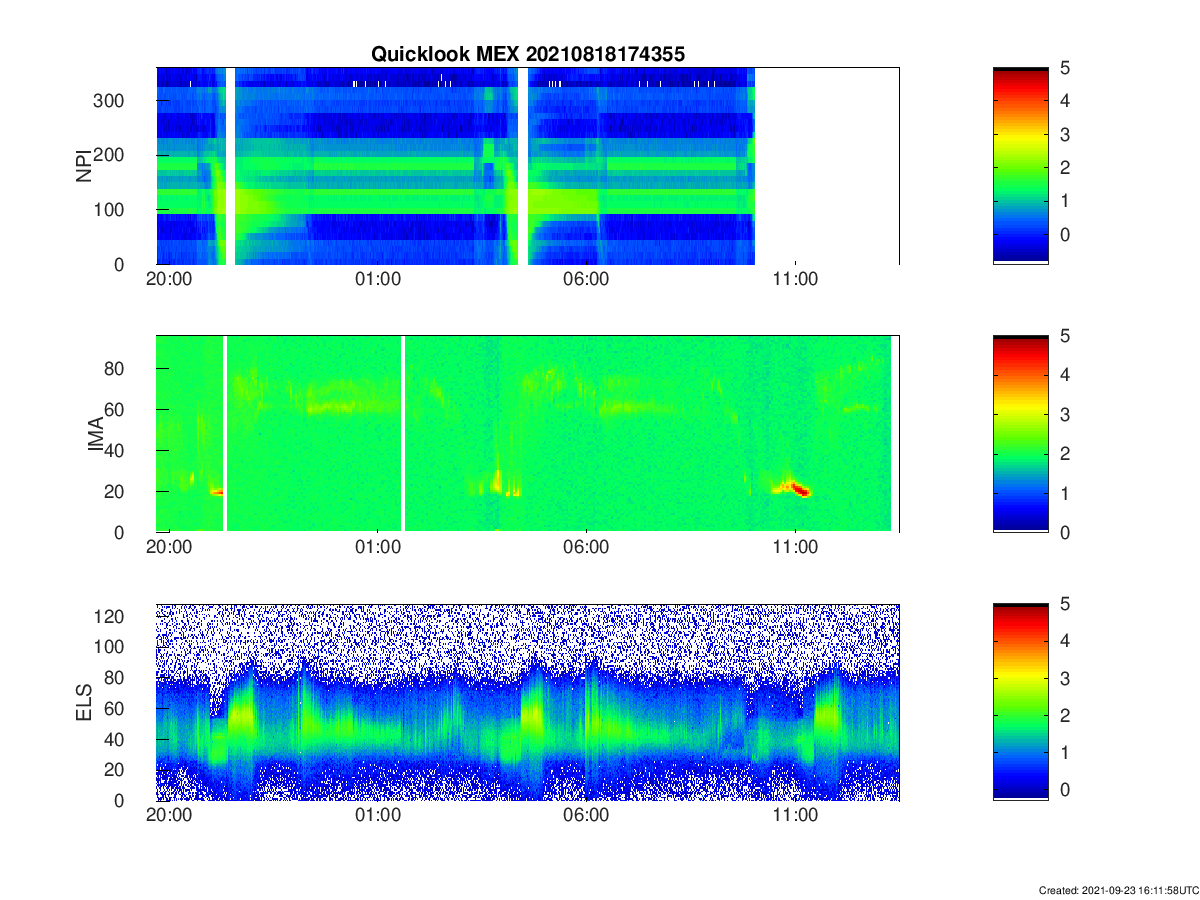This screenshot has height=900, width=1200.
Task: Click the 5 label on the IMA color bar
Action: 1065,336
